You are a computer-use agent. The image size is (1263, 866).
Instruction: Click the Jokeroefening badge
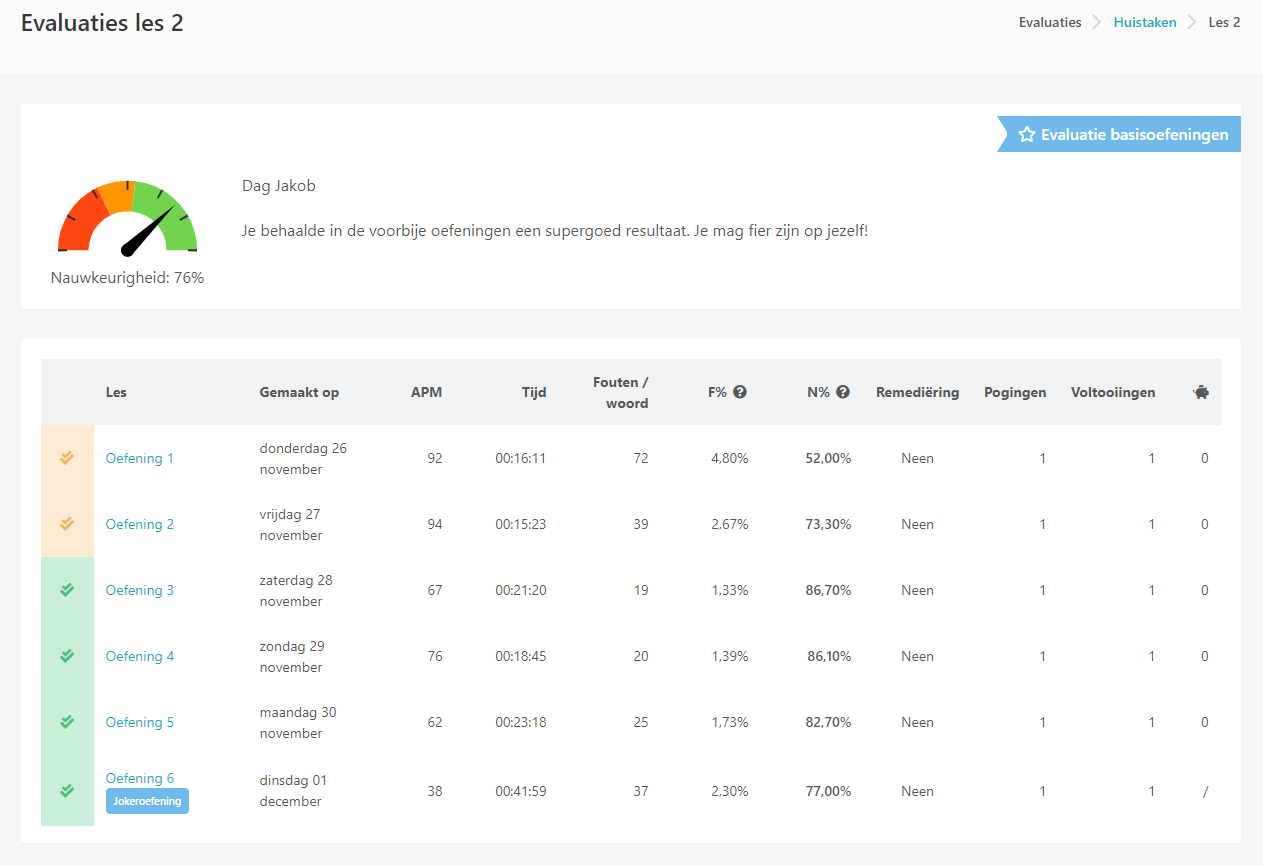click(147, 801)
